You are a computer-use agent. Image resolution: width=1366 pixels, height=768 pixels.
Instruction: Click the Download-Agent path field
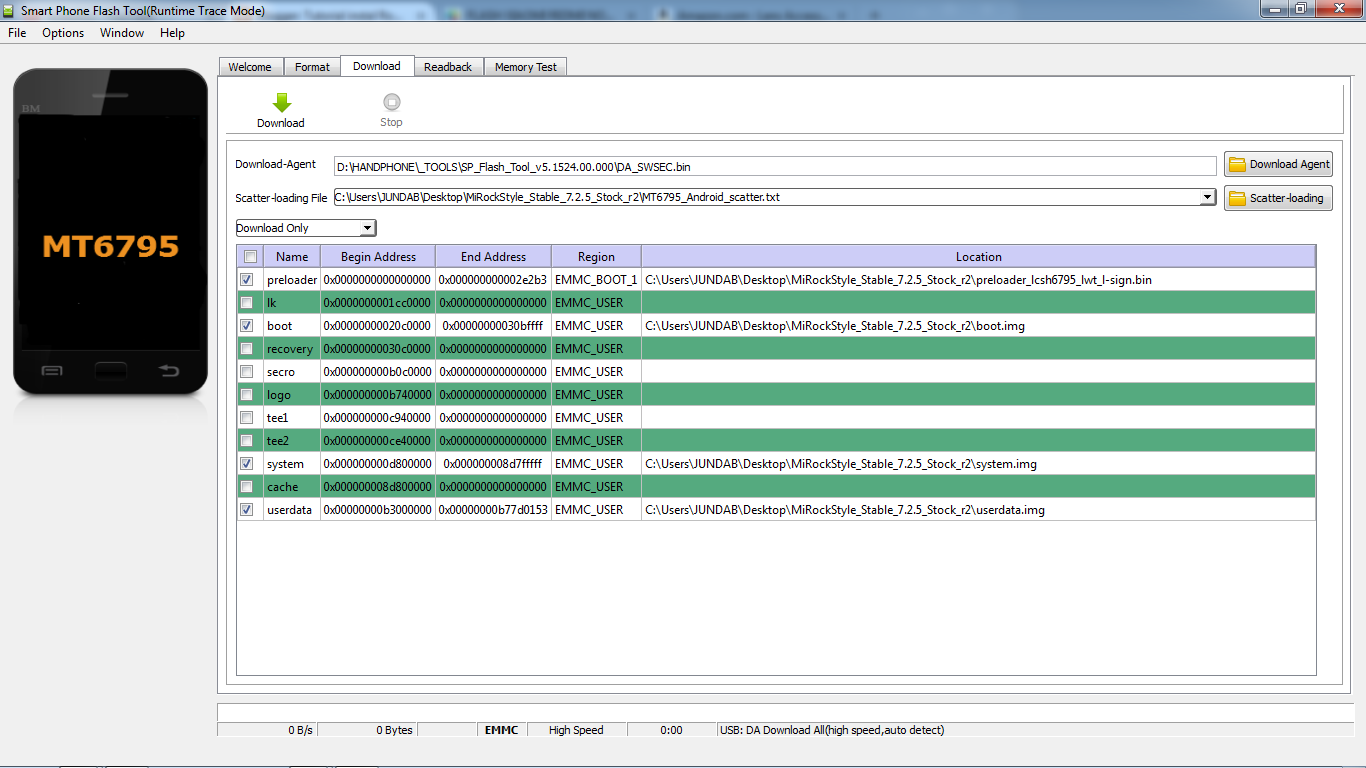pos(775,166)
